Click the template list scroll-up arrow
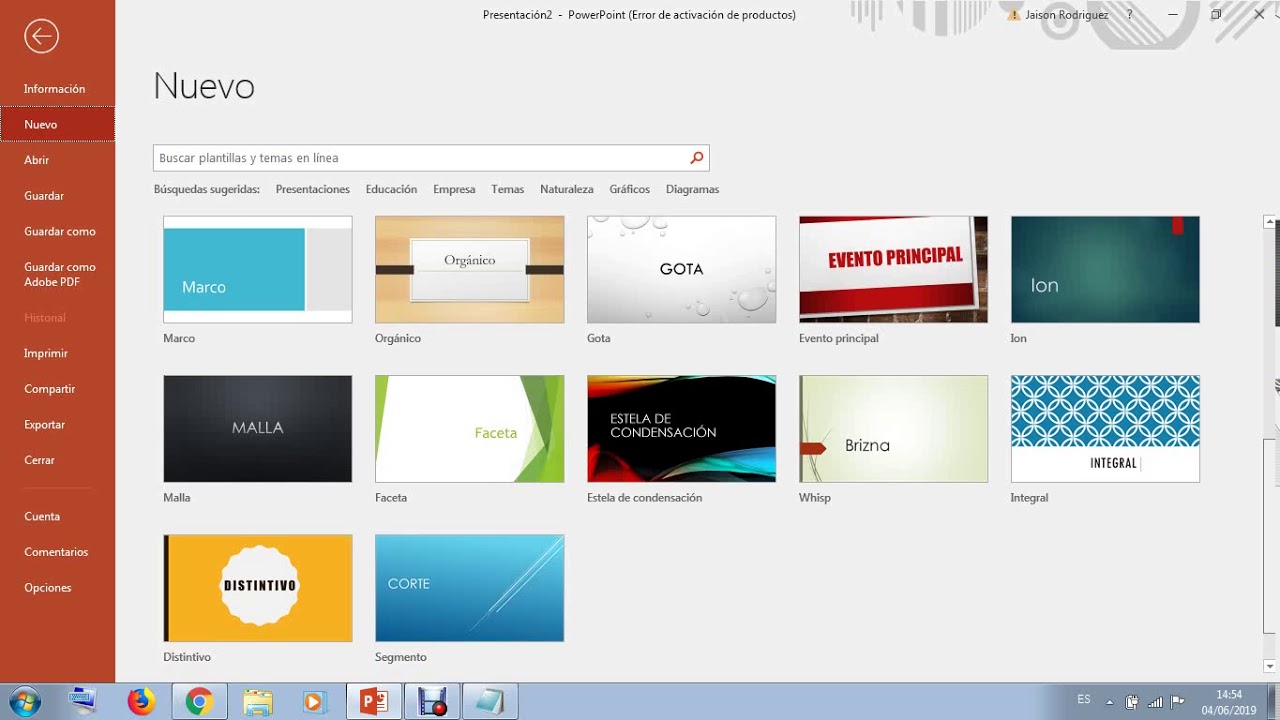The image size is (1280, 720). click(x=1270, y=222)
